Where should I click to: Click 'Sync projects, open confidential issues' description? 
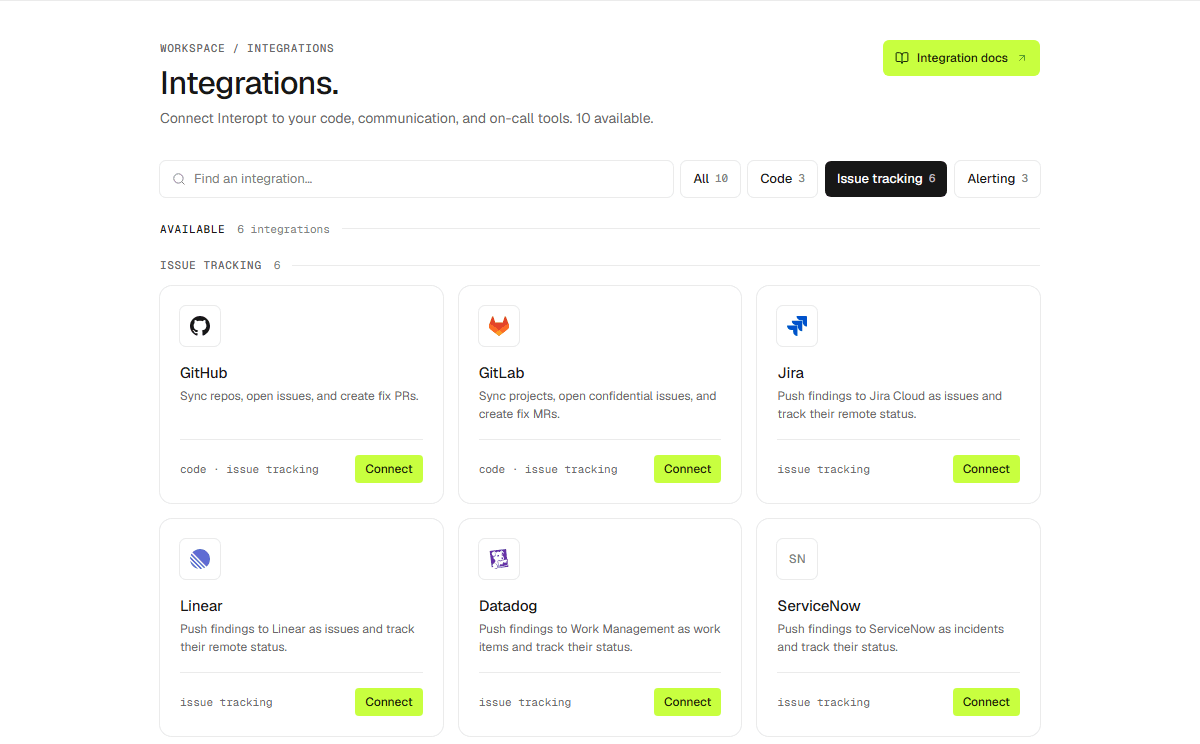[598, 405]
